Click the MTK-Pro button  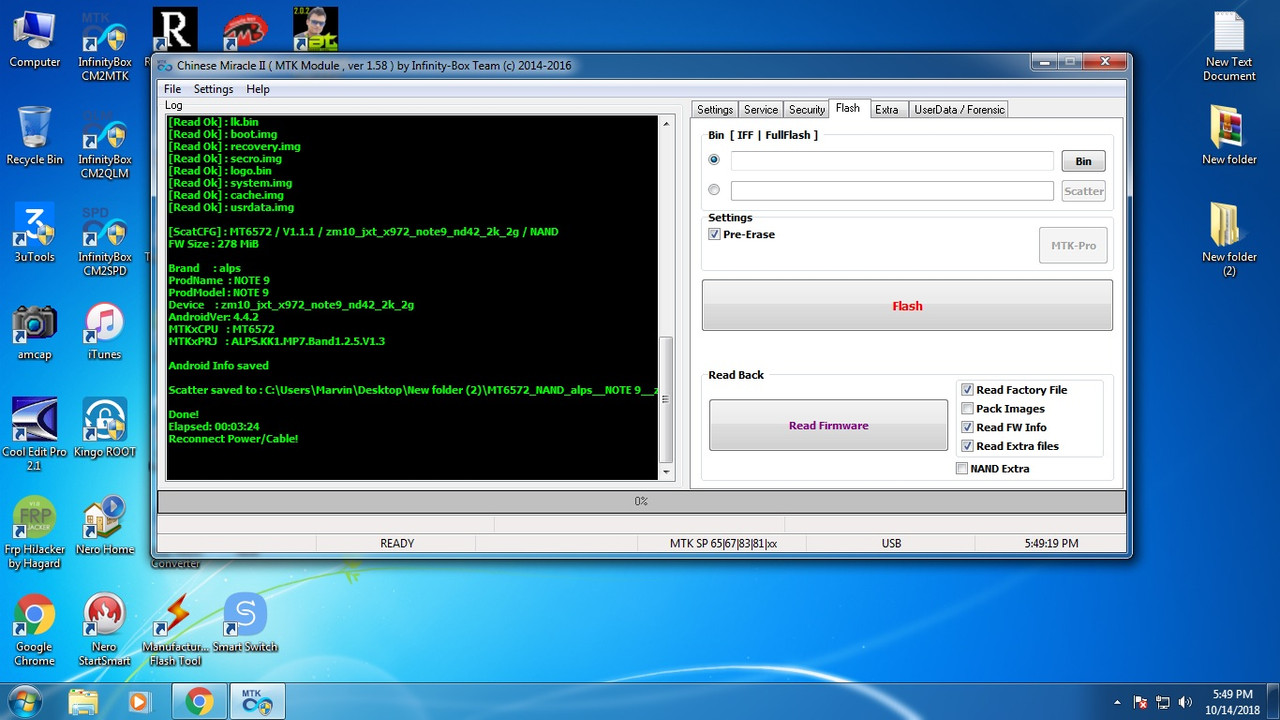1073,245
